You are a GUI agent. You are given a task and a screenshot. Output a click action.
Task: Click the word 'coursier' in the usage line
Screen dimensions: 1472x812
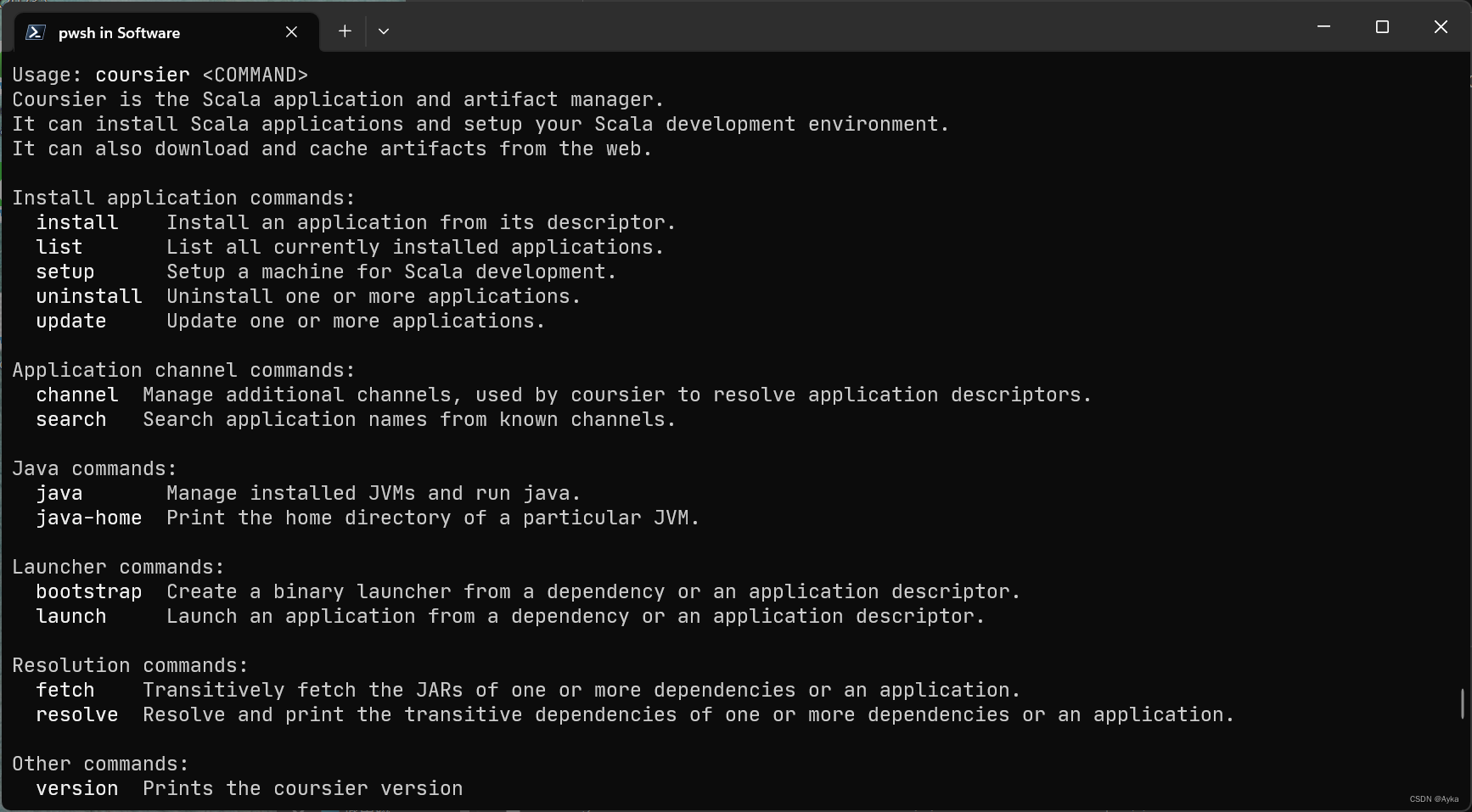[x=141, y=75]
